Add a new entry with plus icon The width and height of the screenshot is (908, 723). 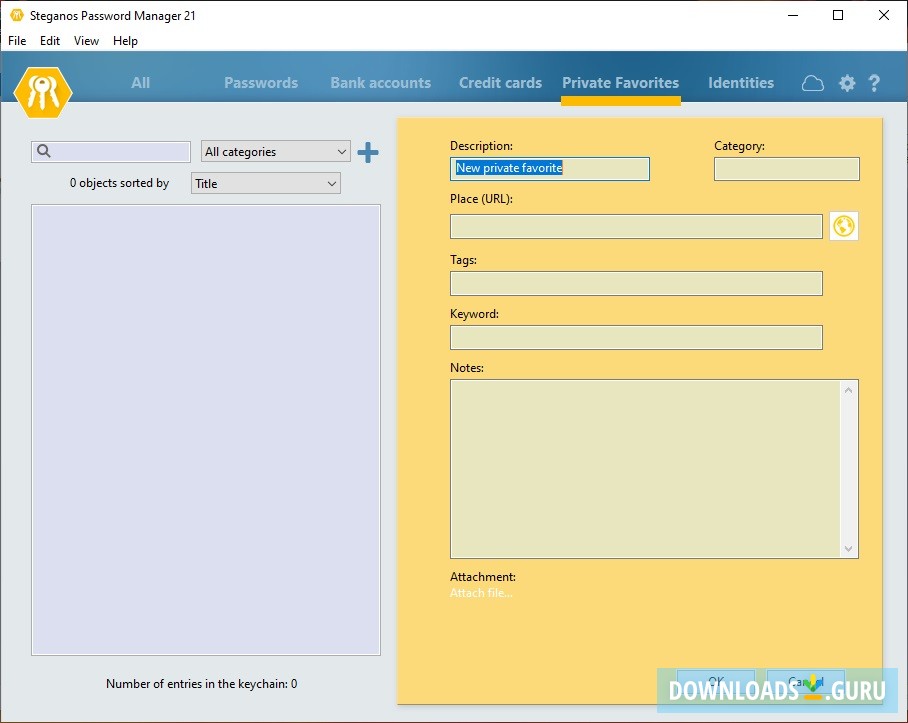pos(368,152)
